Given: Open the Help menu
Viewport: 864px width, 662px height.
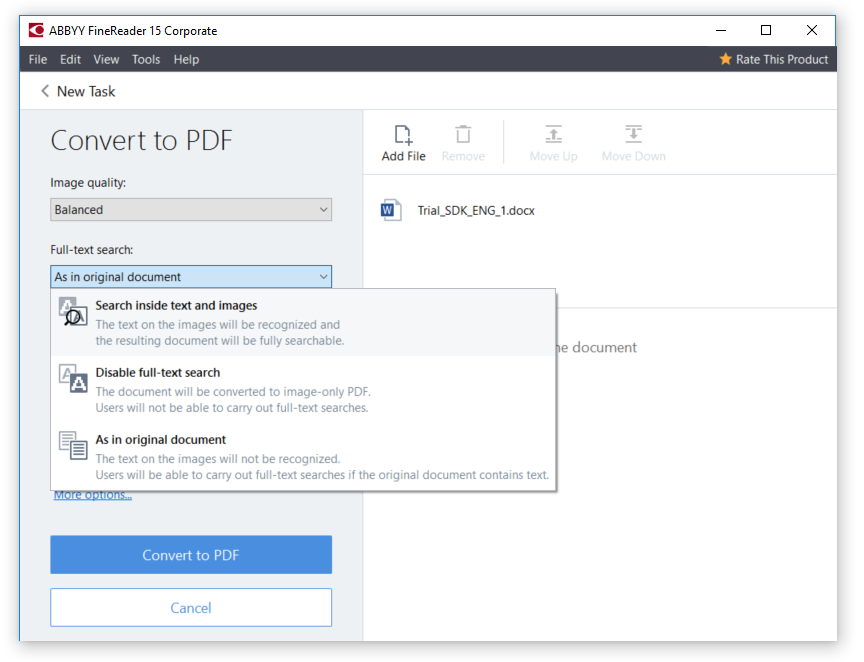Looking at the screenshot, I should pyautogui.click(x=186, y=60).
